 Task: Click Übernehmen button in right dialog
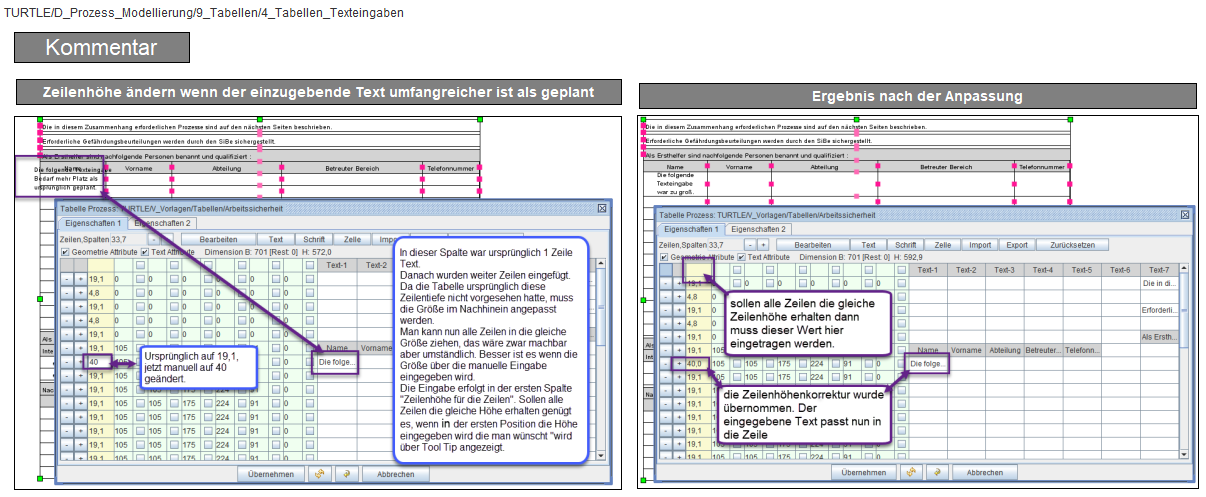coord(863,472)
